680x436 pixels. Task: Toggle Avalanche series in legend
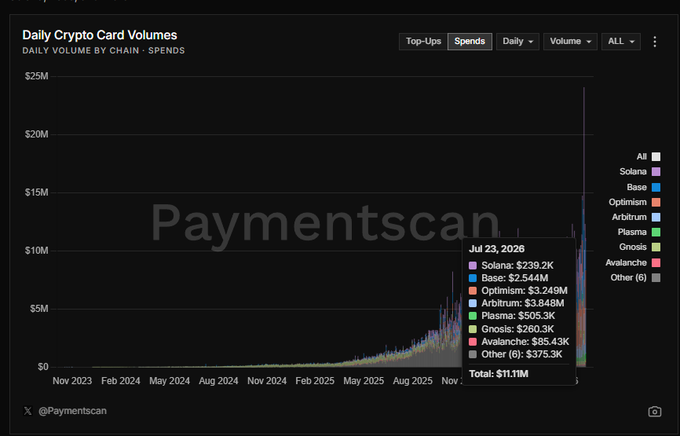point(633,262)
